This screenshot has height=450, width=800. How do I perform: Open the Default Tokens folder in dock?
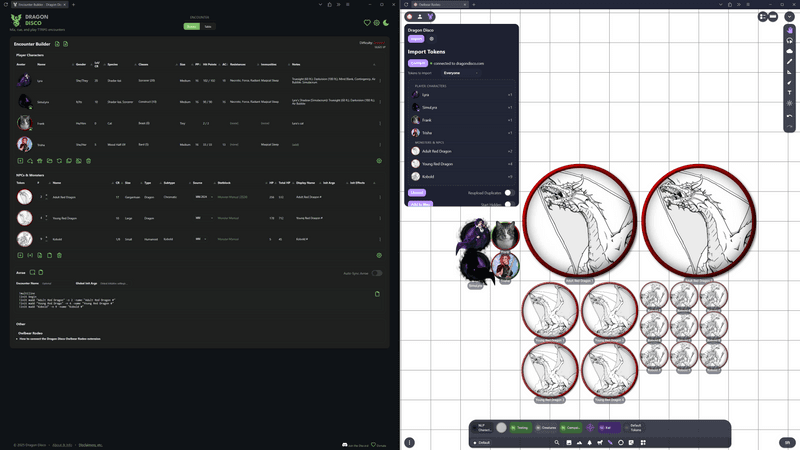(x=633, y=428)
